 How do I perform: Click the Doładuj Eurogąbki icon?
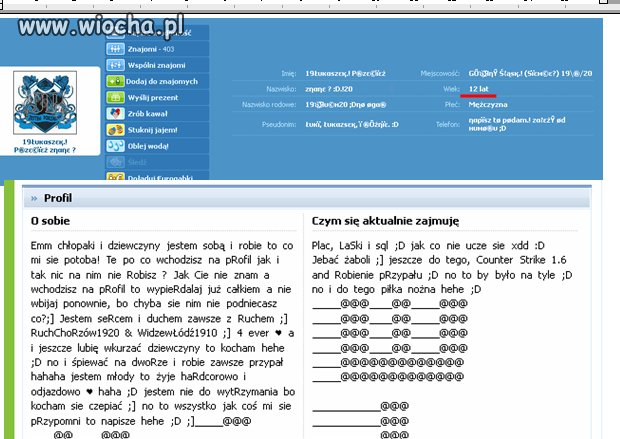[x=115, y=177]
